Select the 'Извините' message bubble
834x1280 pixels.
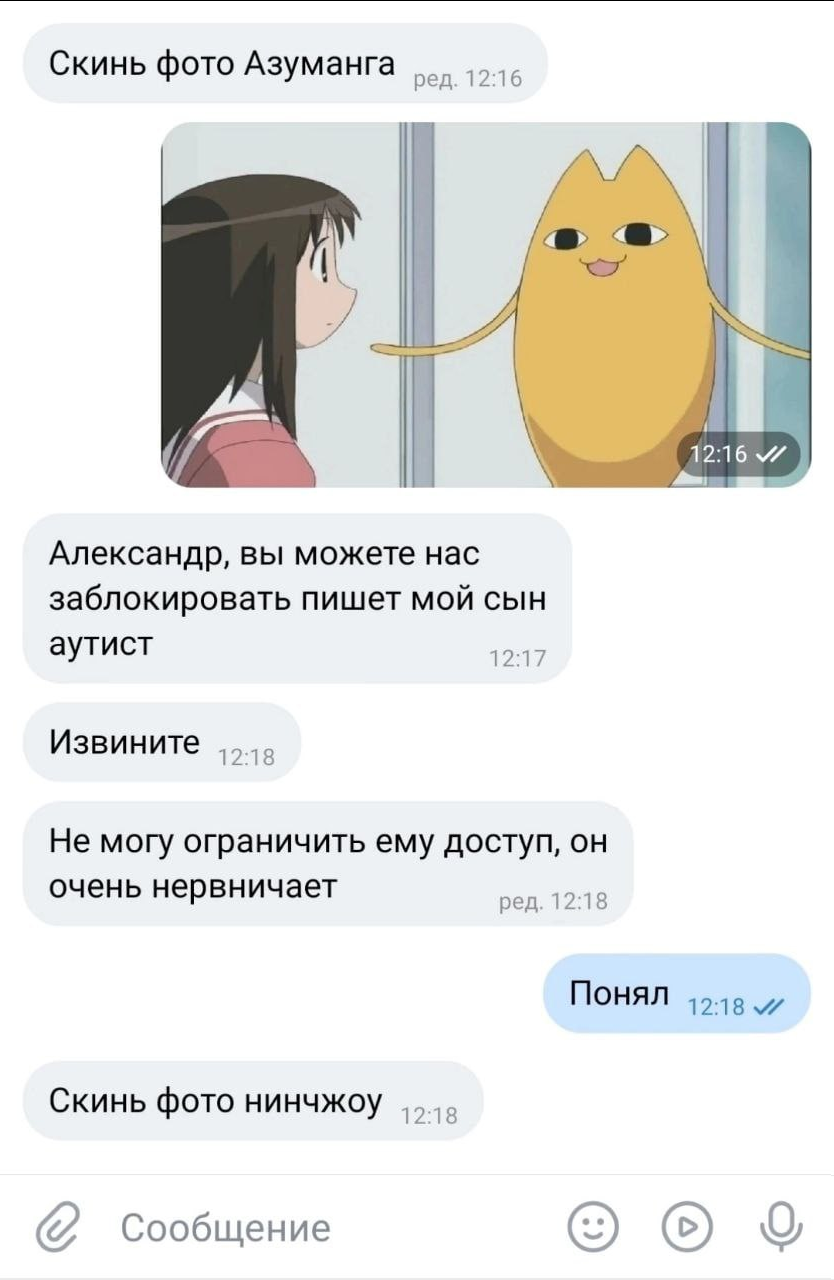[x=161, y=742]
